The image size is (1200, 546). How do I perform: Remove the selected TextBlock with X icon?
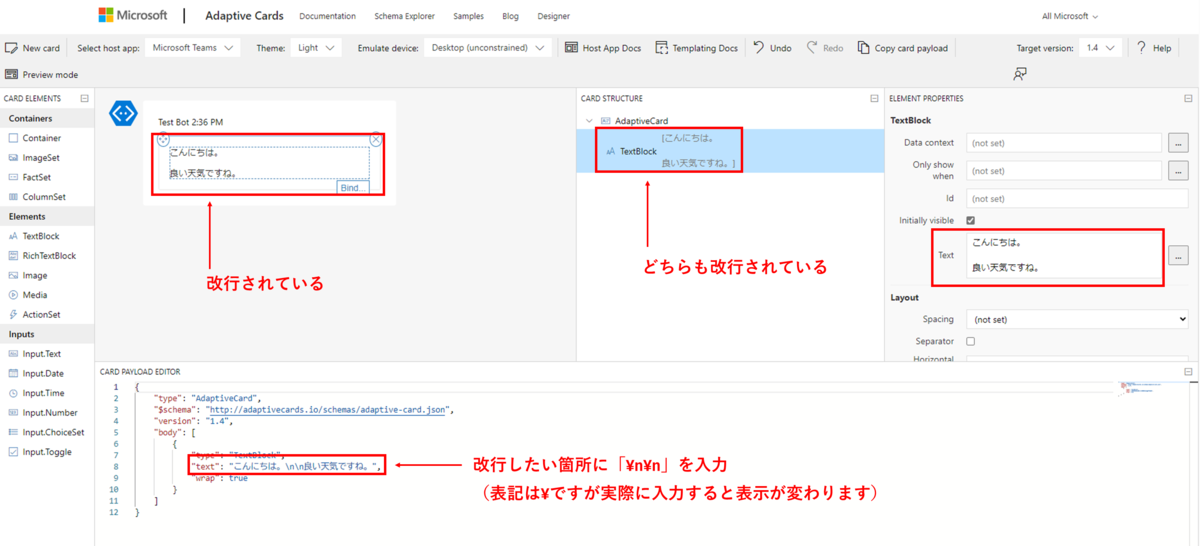coord(376,140)
